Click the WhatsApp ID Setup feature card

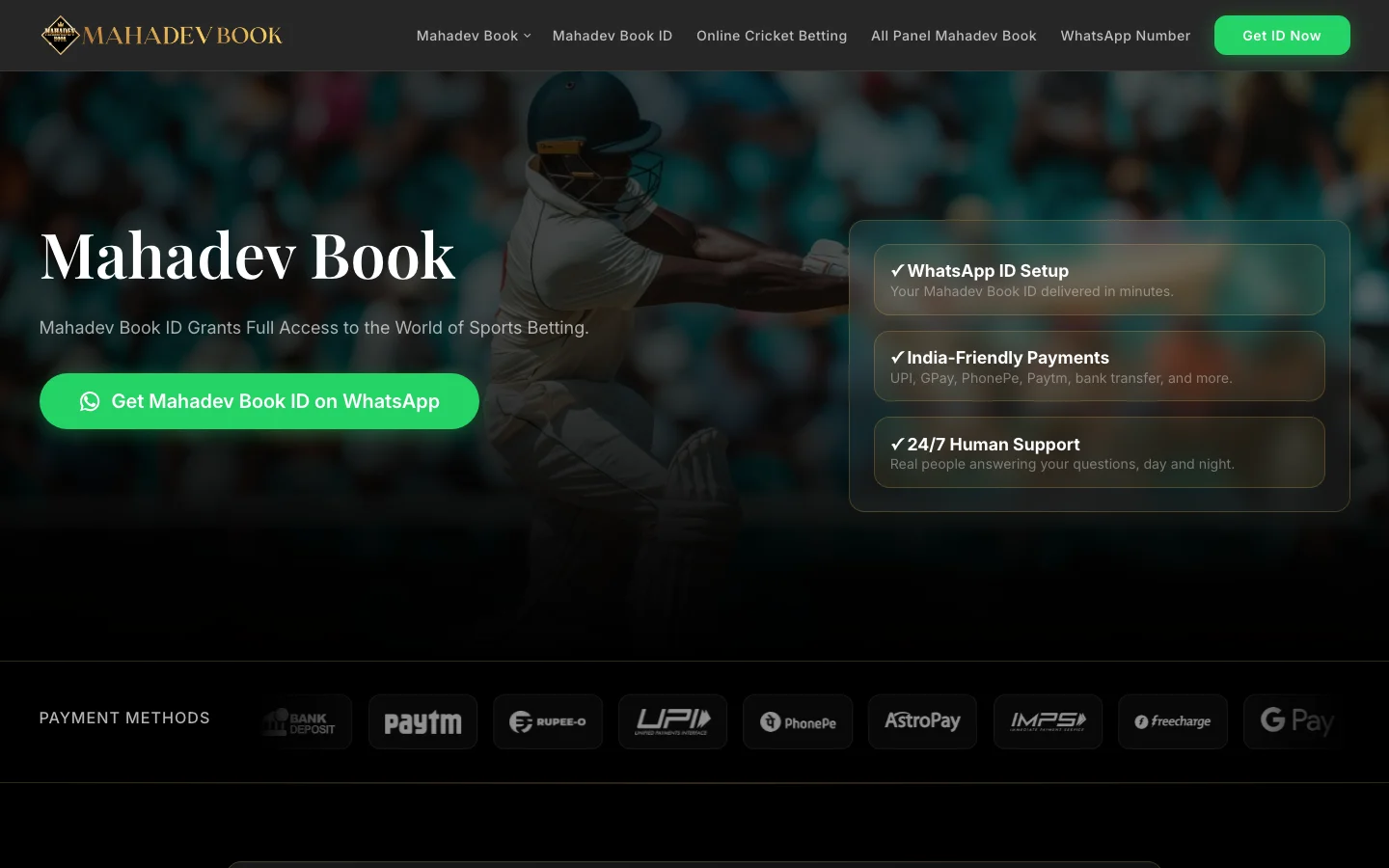point(1100,280)
